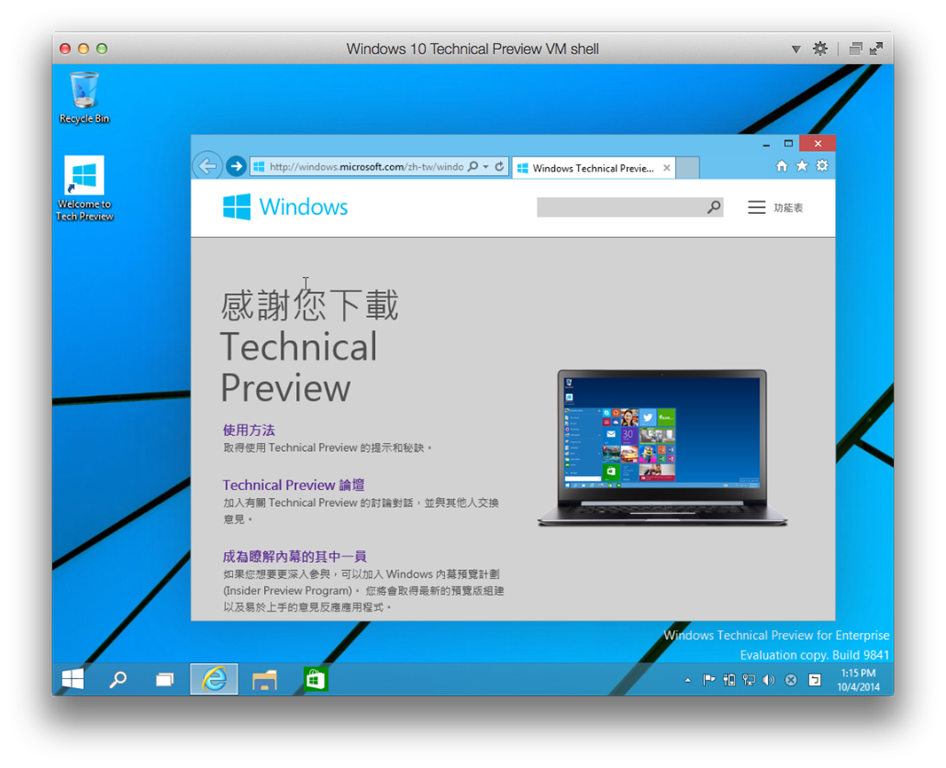Click VM coherence windows icon

856,48
